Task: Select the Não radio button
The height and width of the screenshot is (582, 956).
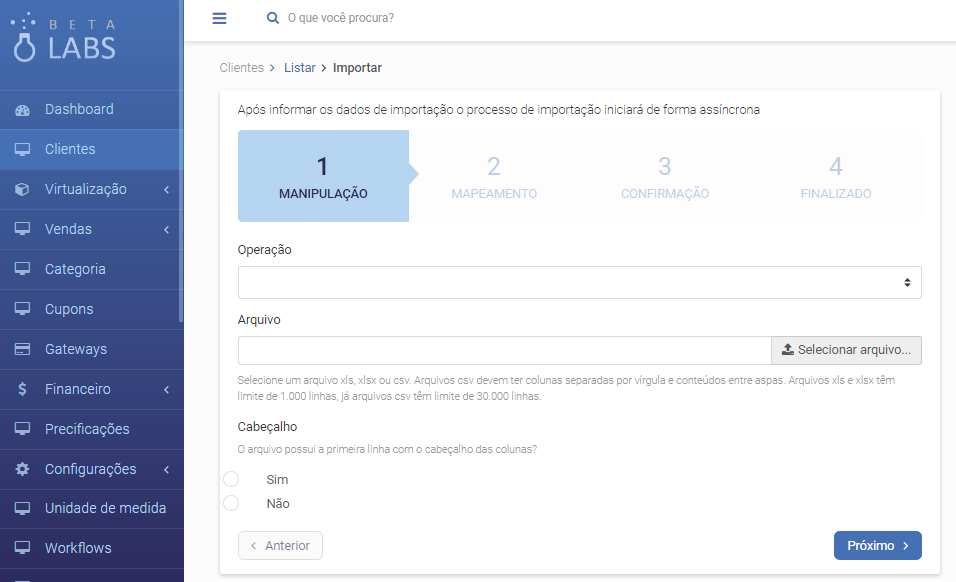Action: click(x=231, y=503)
